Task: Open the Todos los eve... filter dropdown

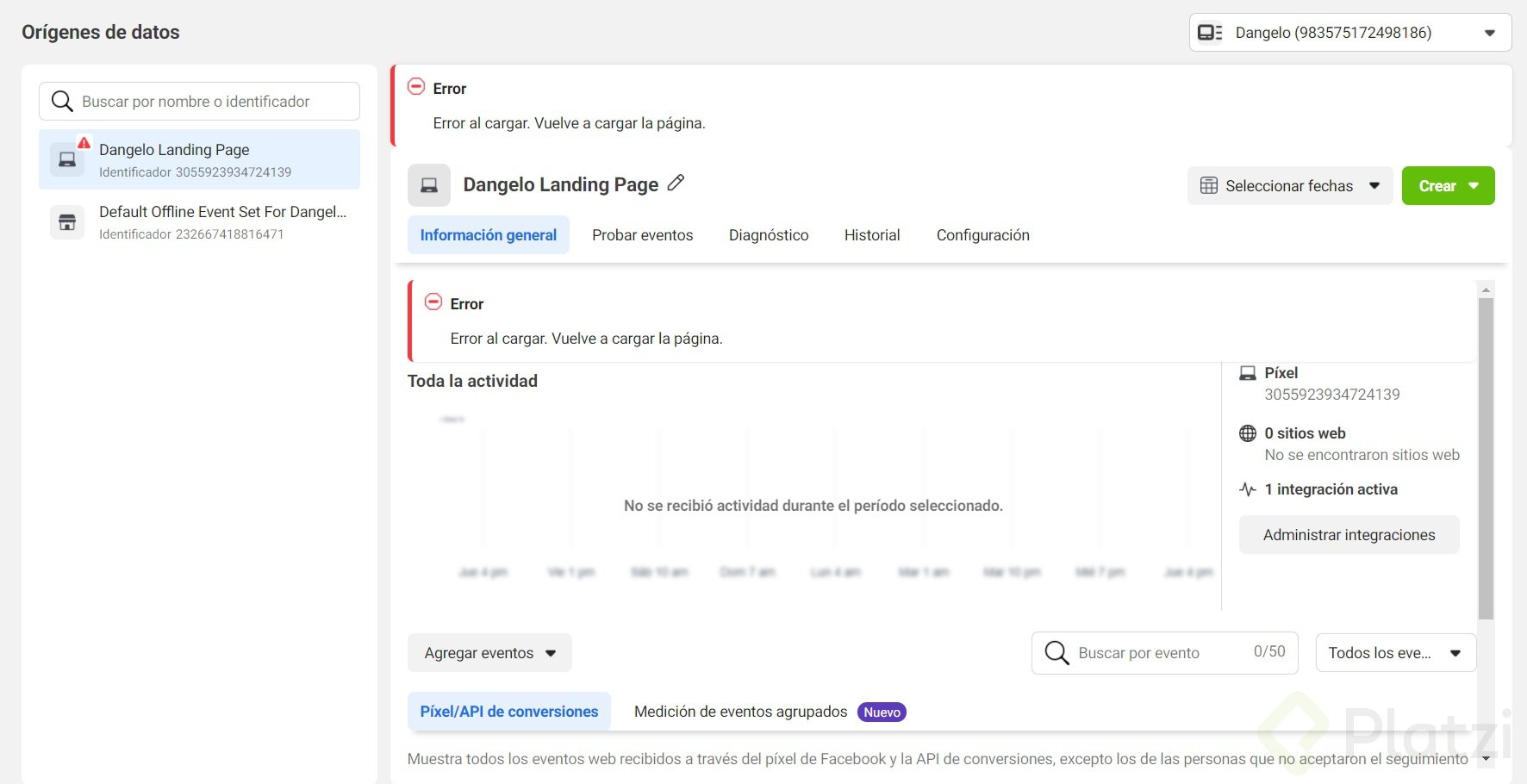Action: (1396, 653)
